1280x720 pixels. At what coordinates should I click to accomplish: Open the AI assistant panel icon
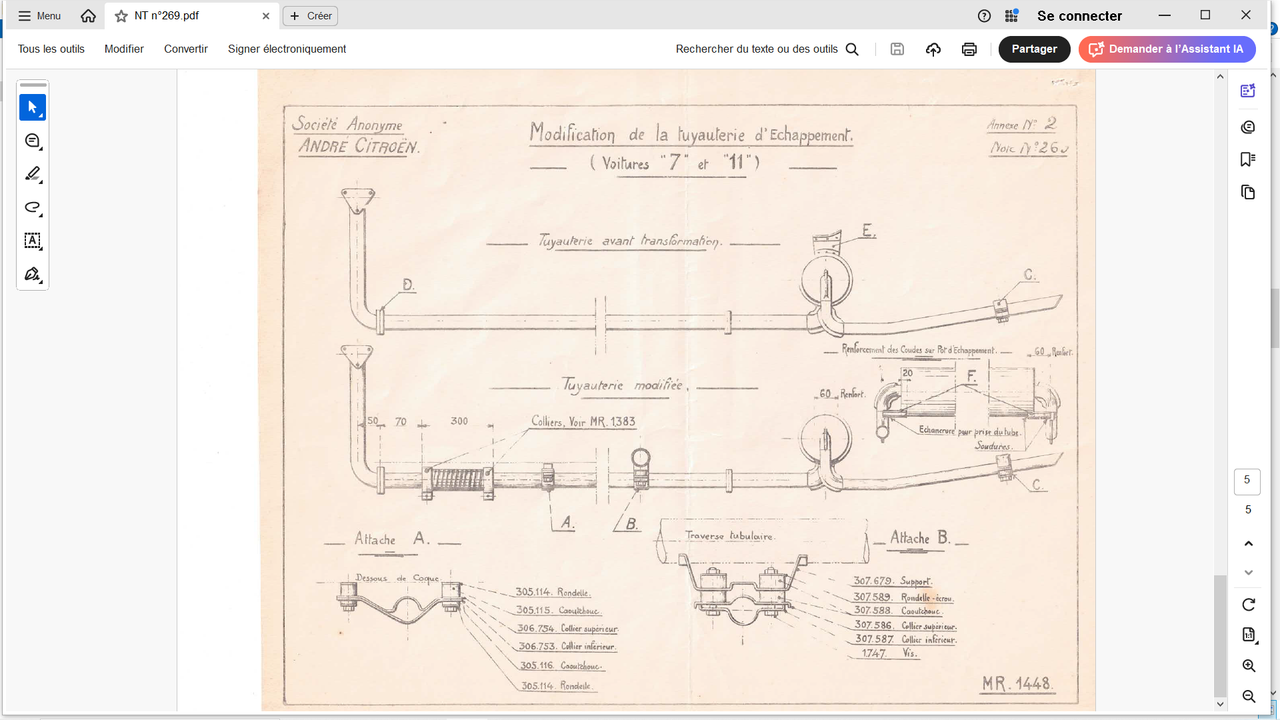point(1247,91)
